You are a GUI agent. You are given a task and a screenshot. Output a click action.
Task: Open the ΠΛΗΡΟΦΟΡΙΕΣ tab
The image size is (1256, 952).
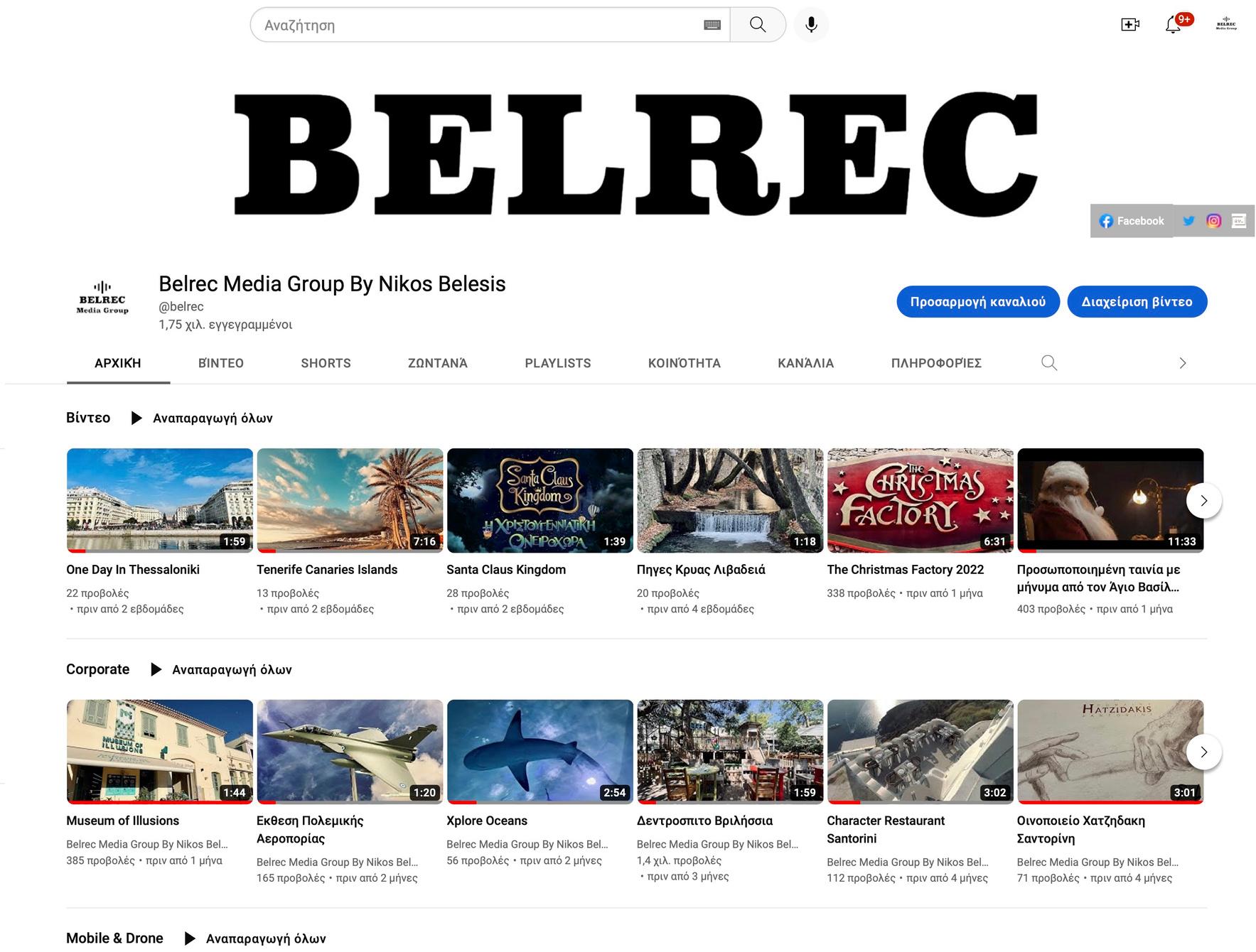936,363
